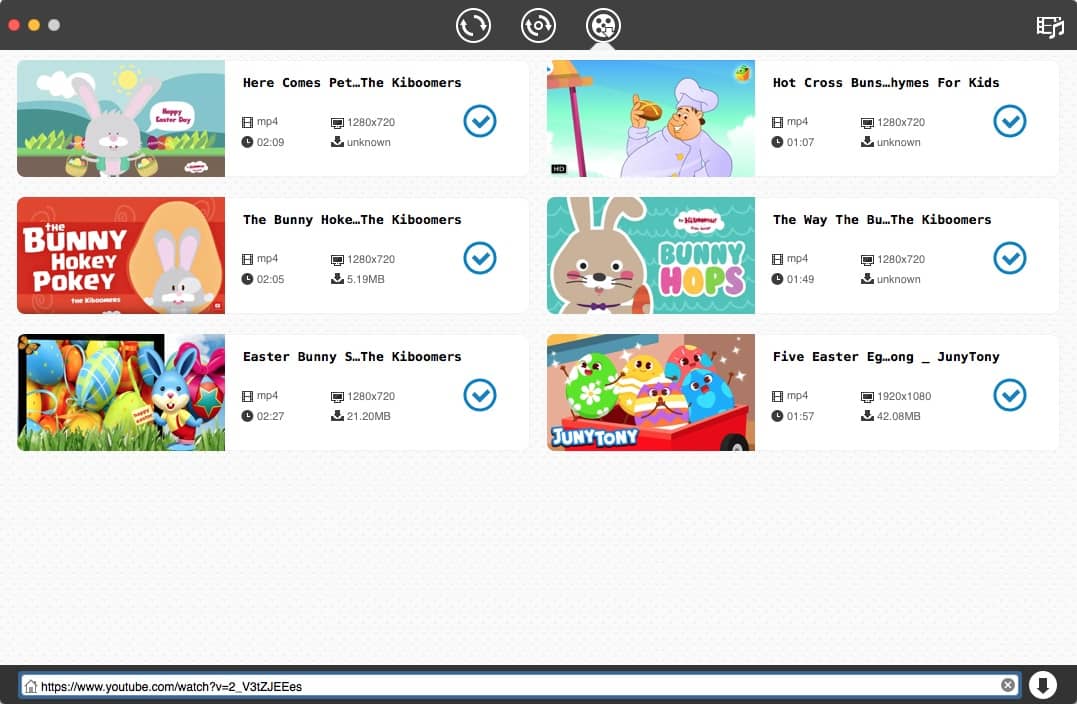
Task: Click the home icon in the URL bar
Action: [x=30, y=685]
